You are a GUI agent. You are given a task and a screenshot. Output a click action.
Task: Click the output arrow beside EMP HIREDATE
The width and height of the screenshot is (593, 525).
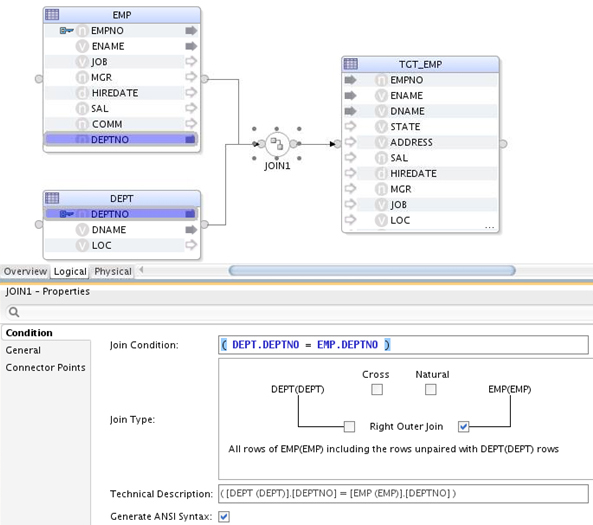coord(191,92)
